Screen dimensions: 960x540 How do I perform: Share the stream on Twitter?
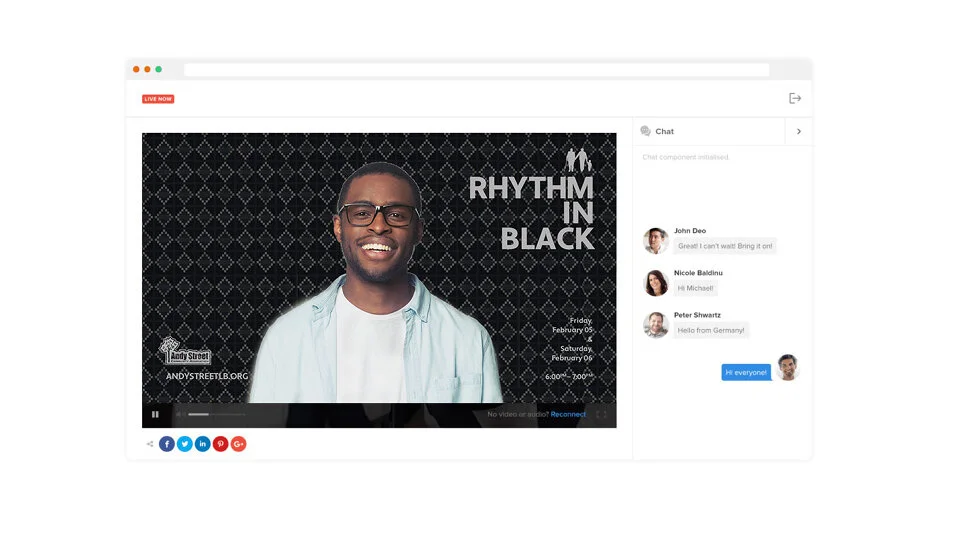point(184,444)
